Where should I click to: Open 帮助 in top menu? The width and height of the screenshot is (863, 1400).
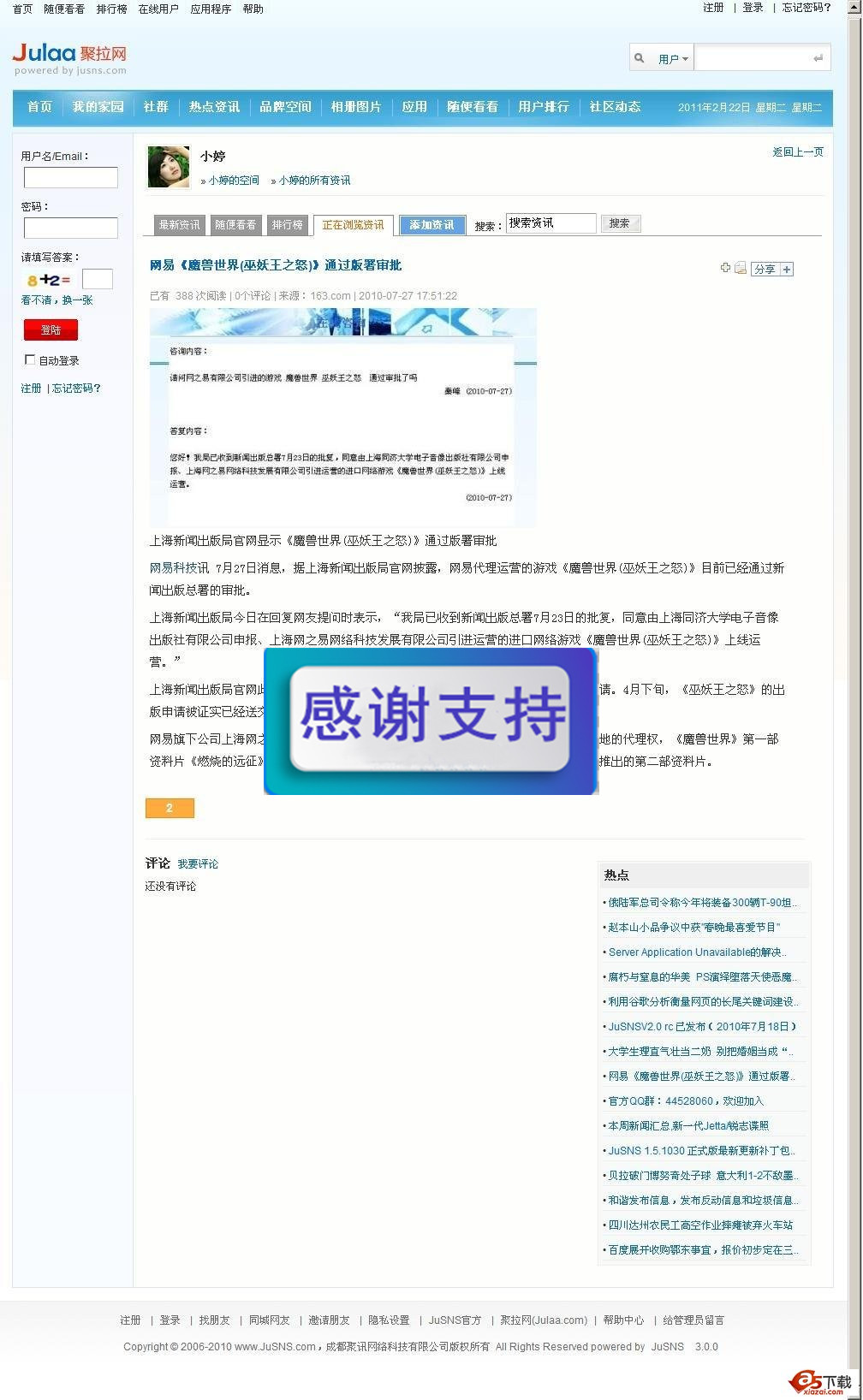(x=253, y=9)
